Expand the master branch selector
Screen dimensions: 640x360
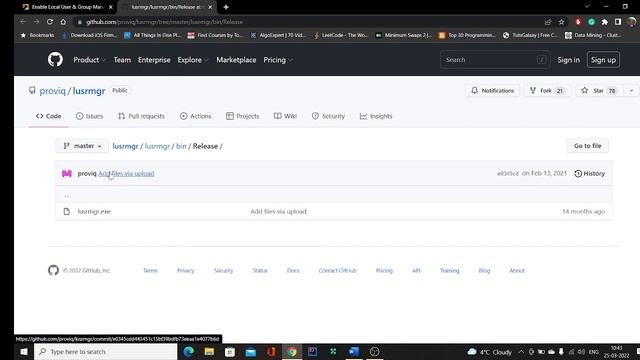click(x=82, y=146)
